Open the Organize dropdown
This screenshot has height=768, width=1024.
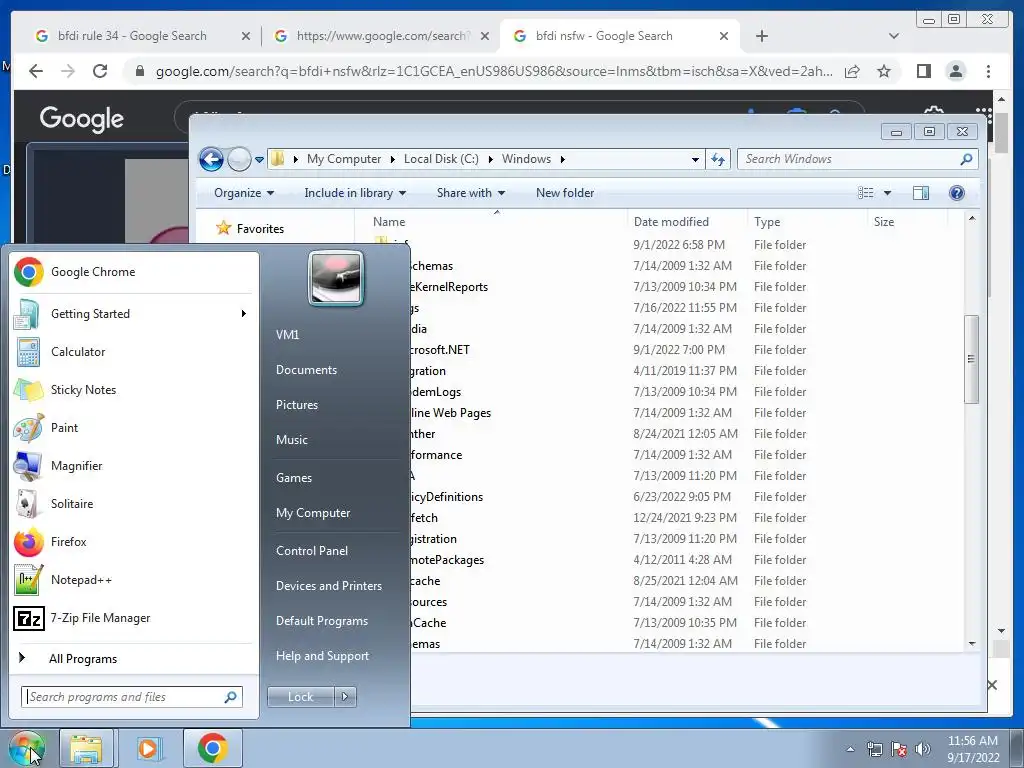coord(244,193)
